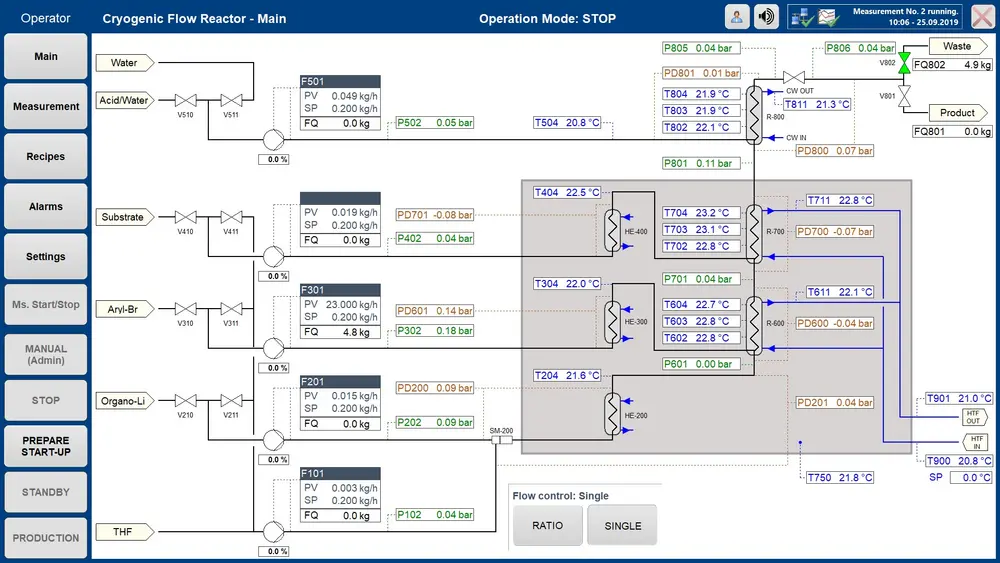Viewport: 1000px width, 563px height.
Task: Close the application with red X
Action: pyautogui.click(x=983, y=17)
